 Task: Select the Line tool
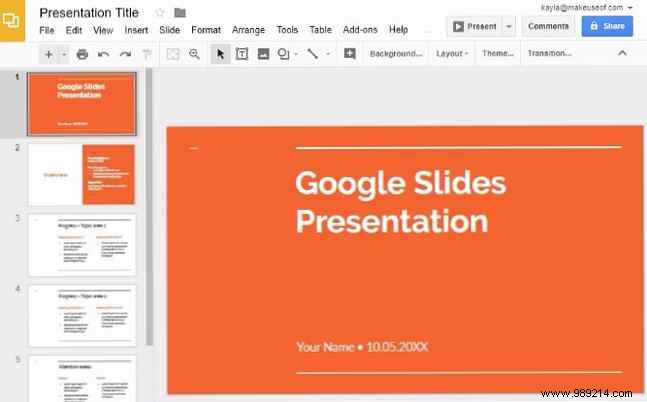click(313, 54)
